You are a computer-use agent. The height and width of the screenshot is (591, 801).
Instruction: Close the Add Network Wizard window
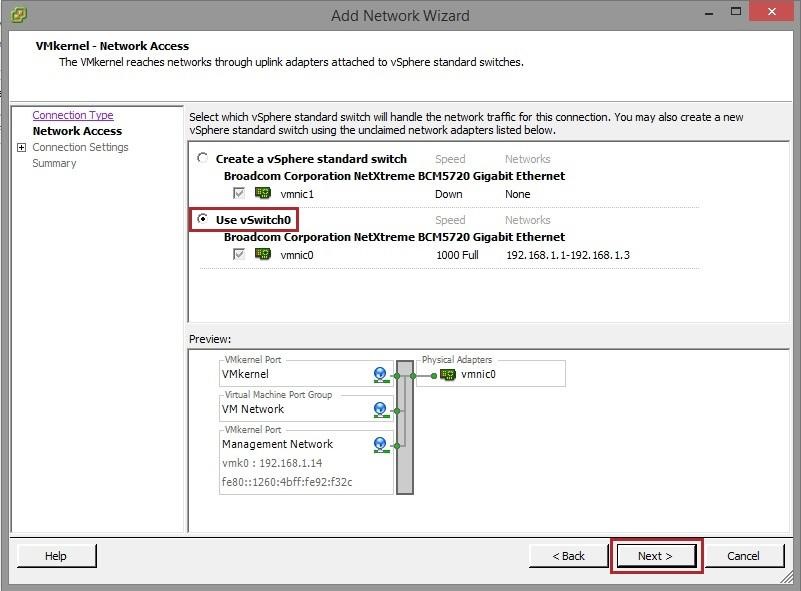coord(772,11)
